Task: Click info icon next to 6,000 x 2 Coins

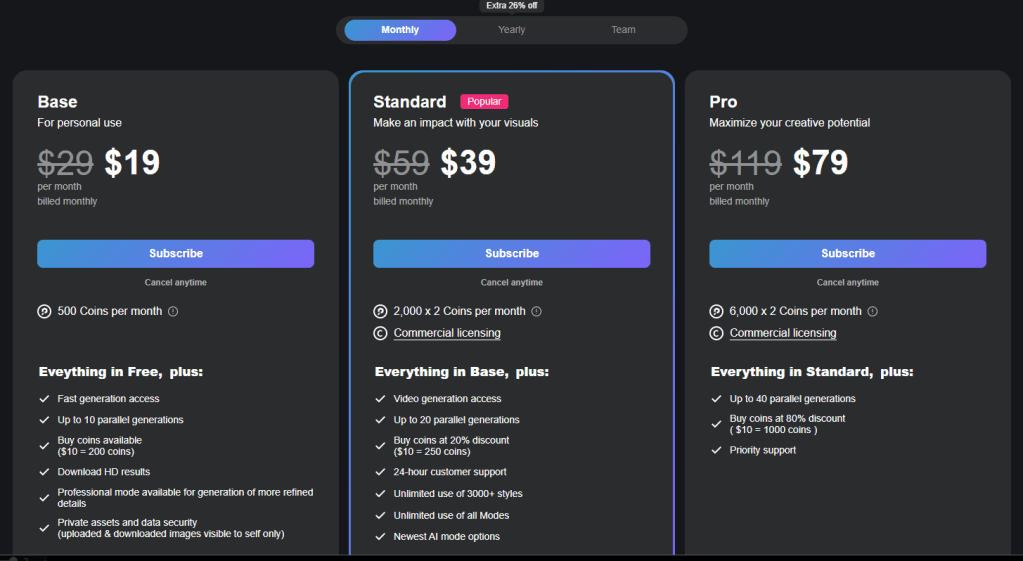Action: tap(873, 312)
